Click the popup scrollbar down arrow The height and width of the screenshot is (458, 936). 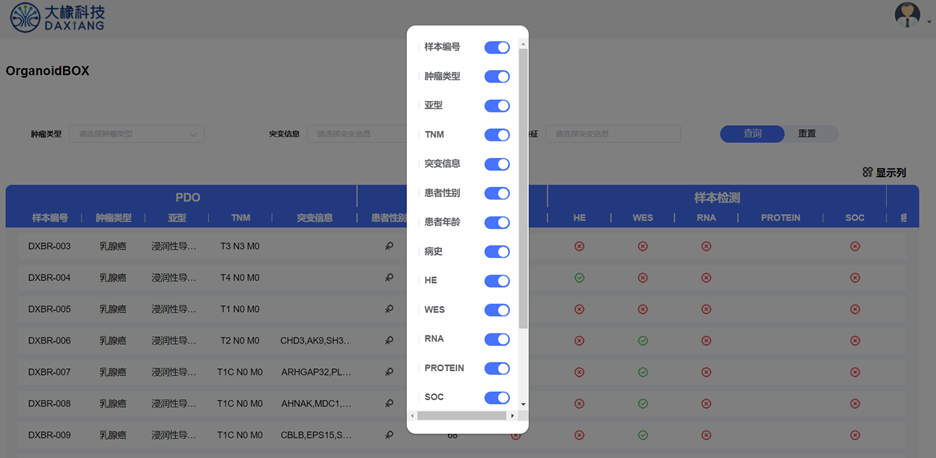point(524,404)
